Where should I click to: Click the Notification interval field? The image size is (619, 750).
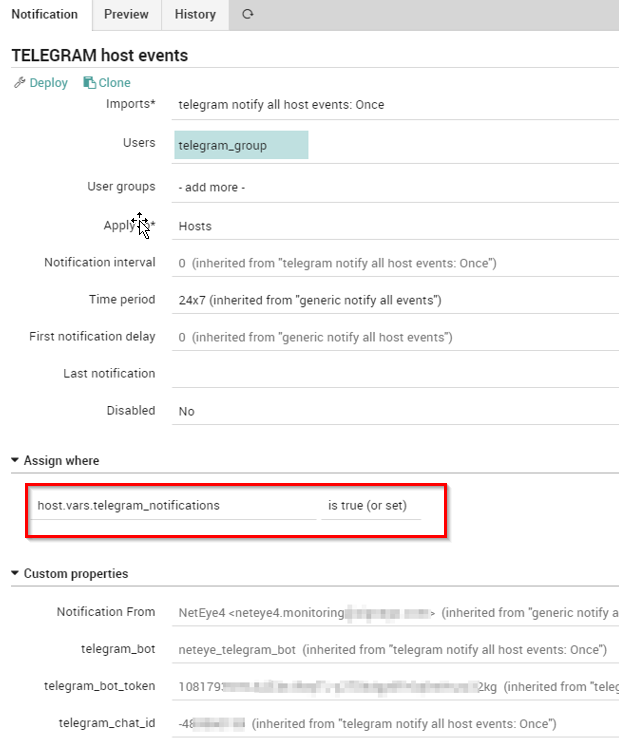395,263
